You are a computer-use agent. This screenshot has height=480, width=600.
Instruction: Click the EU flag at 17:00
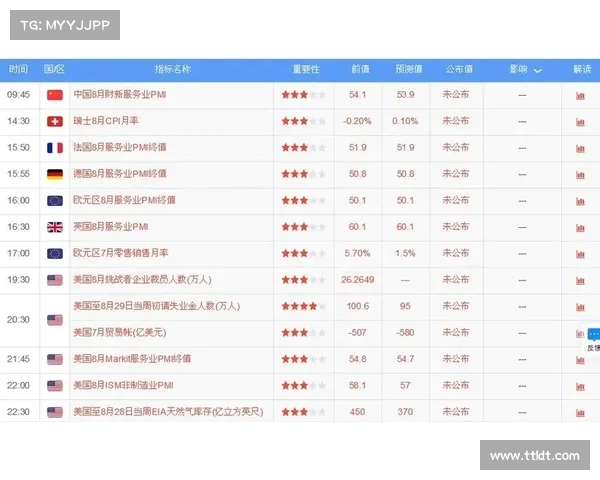coord(55,253)
